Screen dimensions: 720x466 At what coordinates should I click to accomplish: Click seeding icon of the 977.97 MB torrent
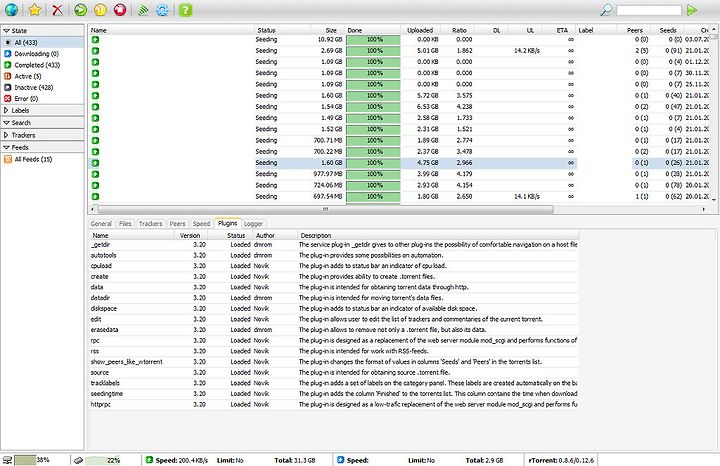click(x=96, y=174)
